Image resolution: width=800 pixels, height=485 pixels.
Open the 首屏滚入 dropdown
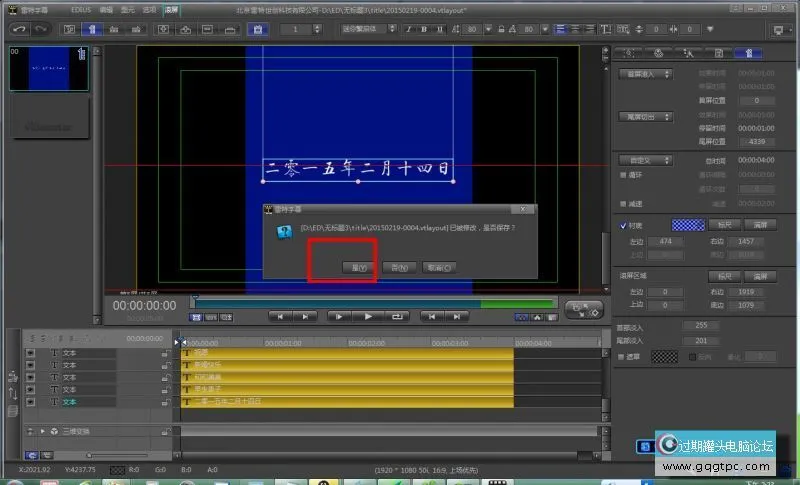646,74
